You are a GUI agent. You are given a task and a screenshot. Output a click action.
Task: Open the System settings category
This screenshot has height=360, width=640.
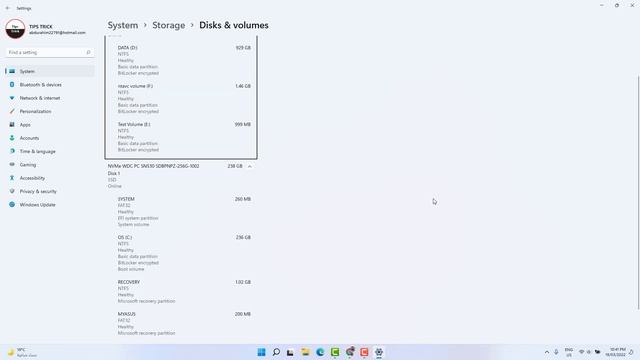coord(50,71)
